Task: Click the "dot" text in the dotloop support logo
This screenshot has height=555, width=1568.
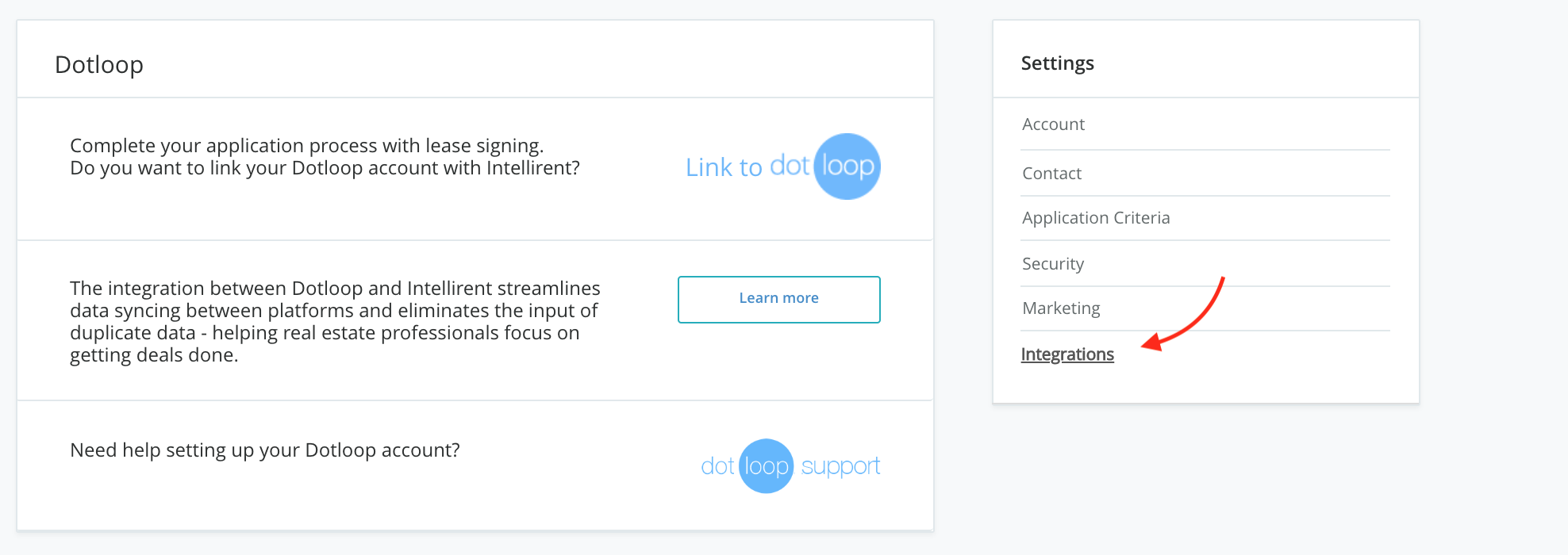Action: click(x=717, y=466)
